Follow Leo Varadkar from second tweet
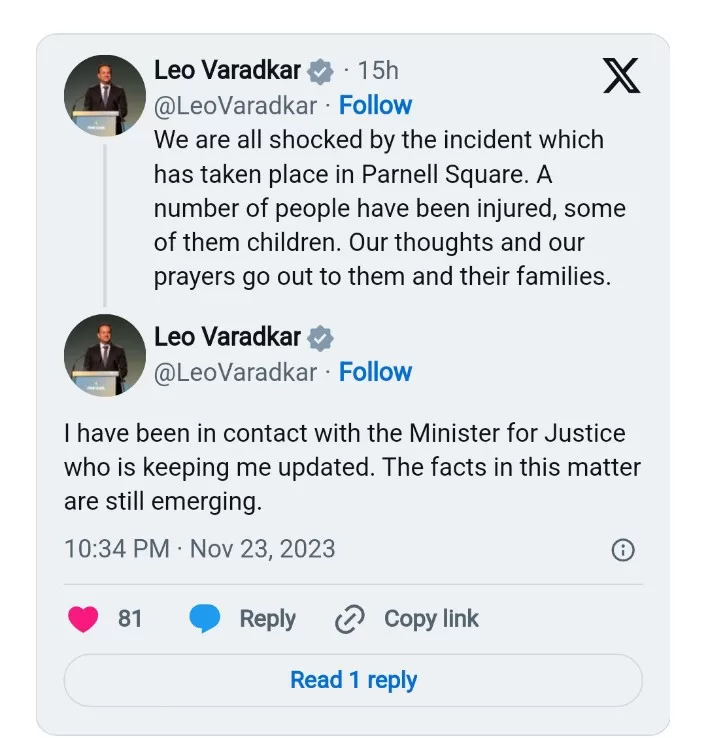Image resolution: width=706 pixels, height=738 pixels. click(375, 372)
